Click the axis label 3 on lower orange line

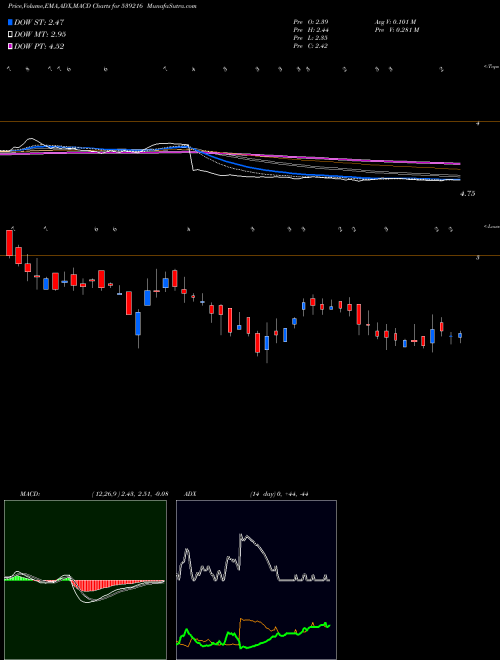[x=478, y=258]
